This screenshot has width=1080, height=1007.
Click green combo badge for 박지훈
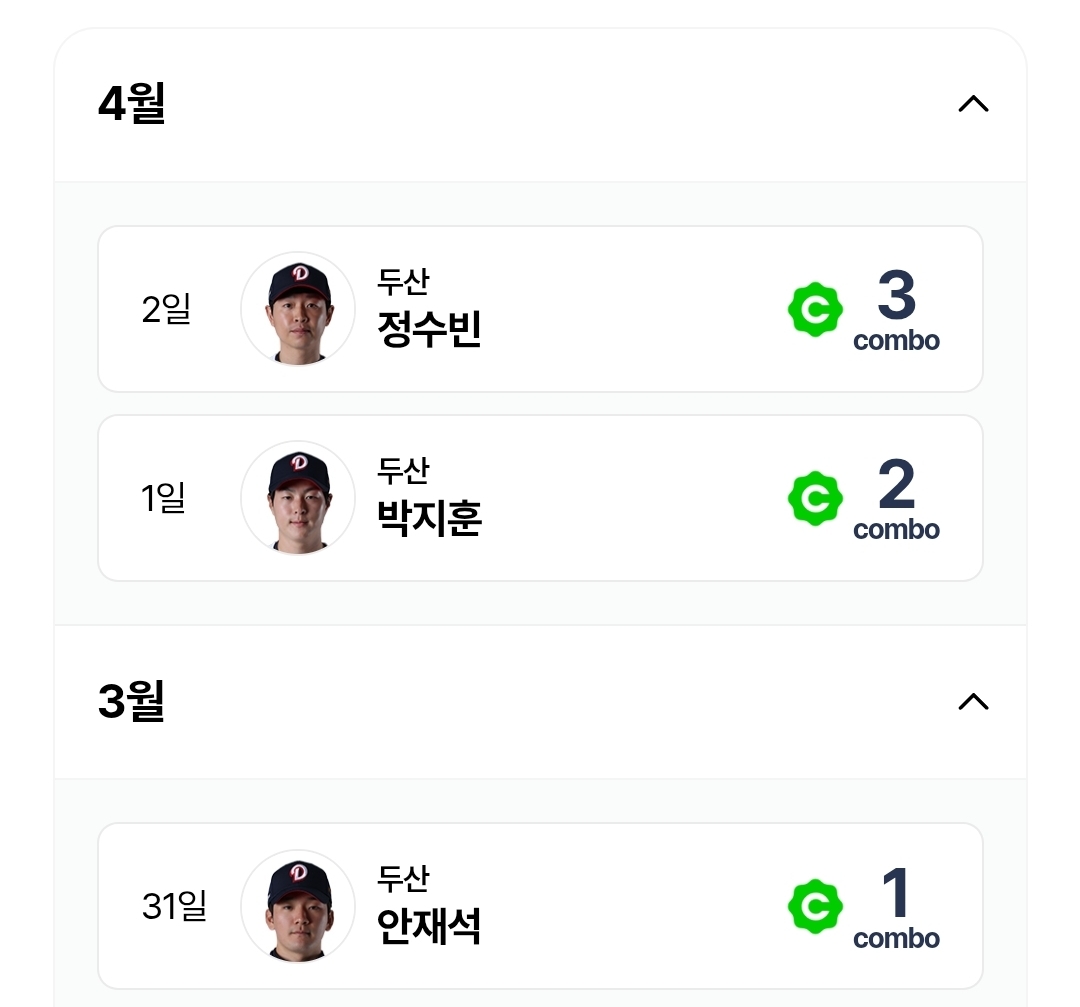point(815,499)
